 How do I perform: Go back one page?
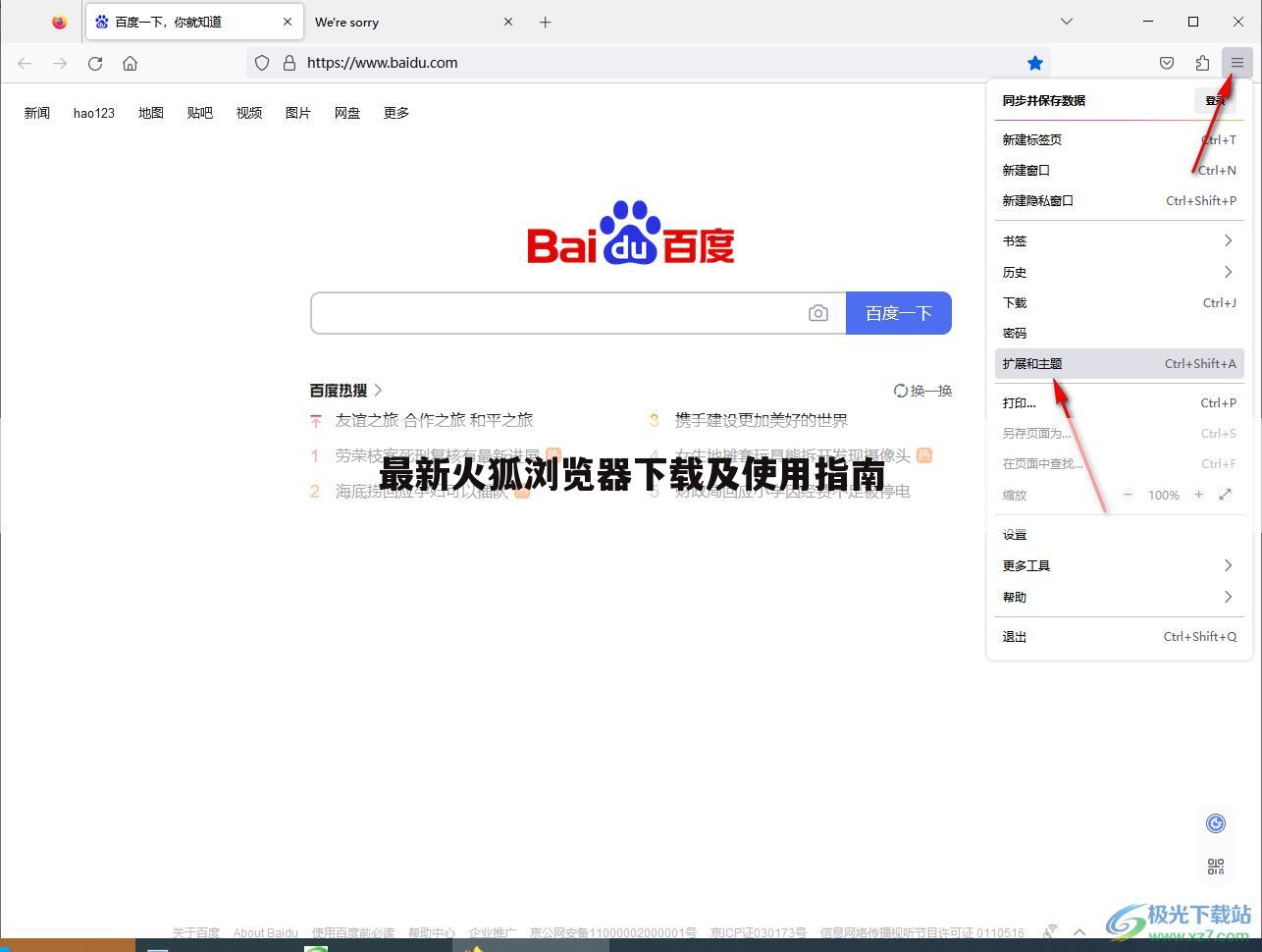(25, 63)
